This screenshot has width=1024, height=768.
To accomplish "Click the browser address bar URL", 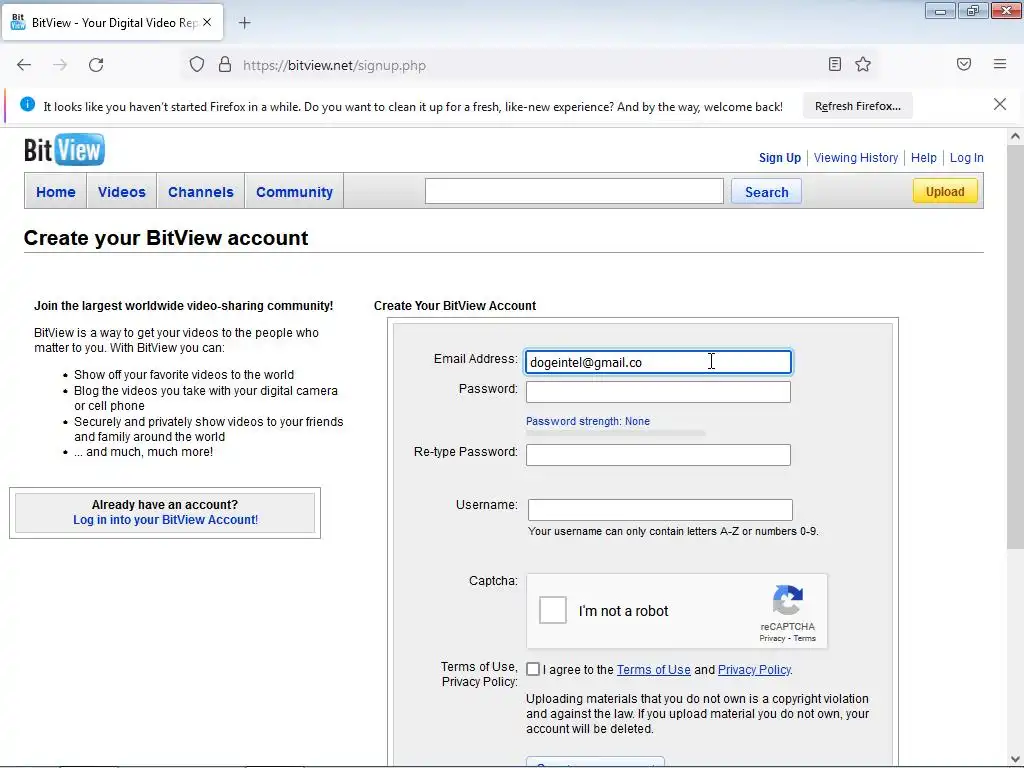I will 334,65.
